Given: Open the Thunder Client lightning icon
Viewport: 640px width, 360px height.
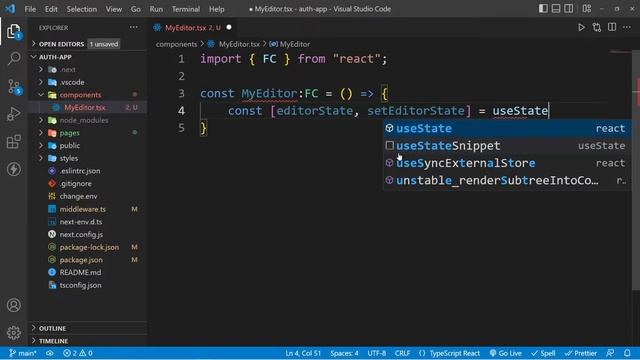Looking at the screenshot, I should 14,169.
